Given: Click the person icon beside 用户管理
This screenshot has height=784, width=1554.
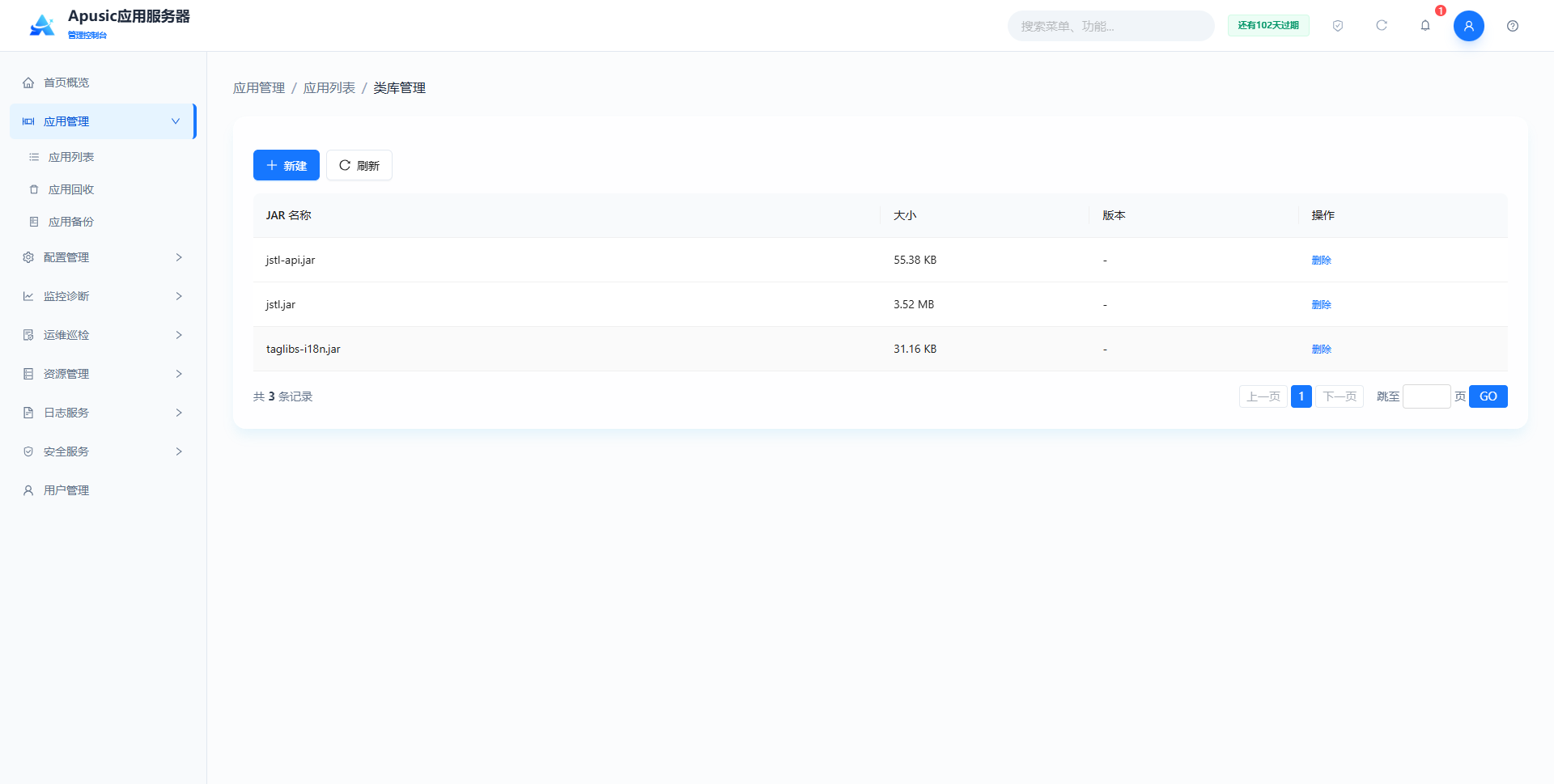Looking at the screenshot, I should [28, 490].
